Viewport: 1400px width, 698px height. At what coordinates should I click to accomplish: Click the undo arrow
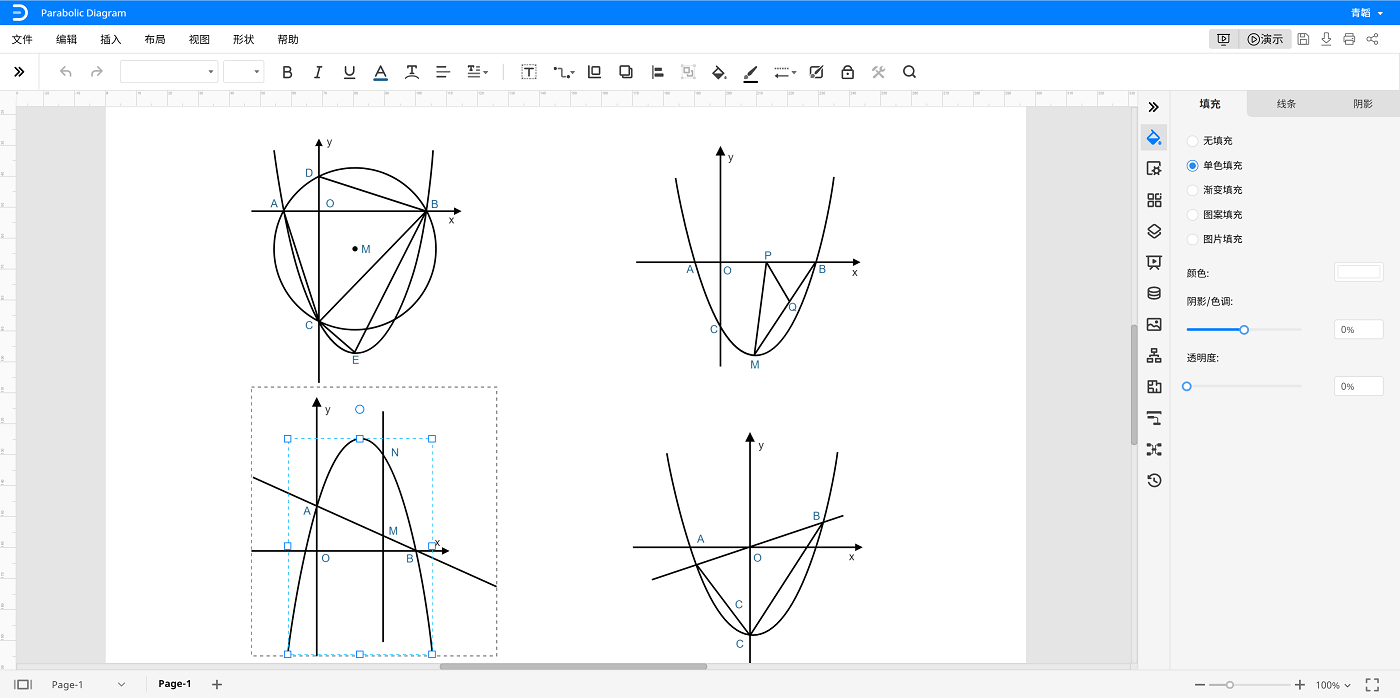[x=66, y=72]
